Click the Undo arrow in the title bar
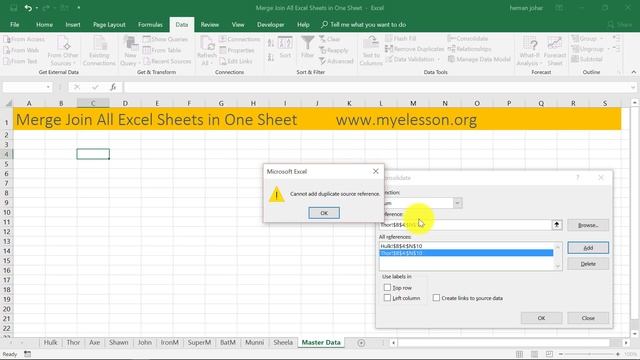The width and height of the screenshot is (640, 360). coord(28,8)
